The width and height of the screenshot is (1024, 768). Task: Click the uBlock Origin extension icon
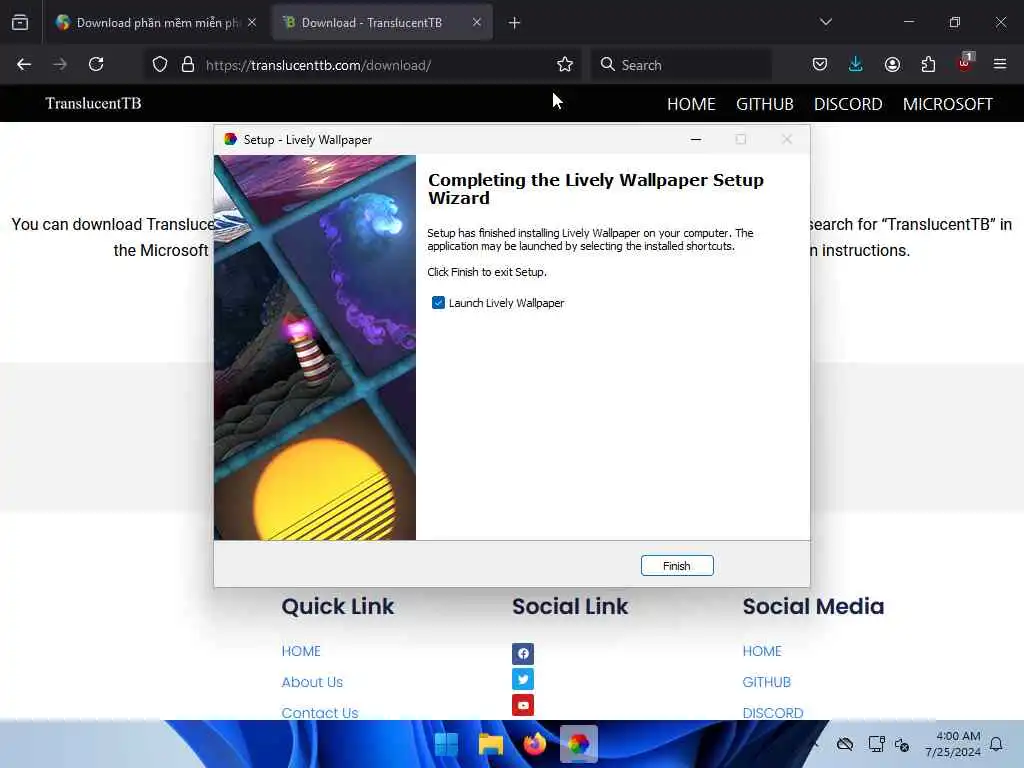[965, 63]
